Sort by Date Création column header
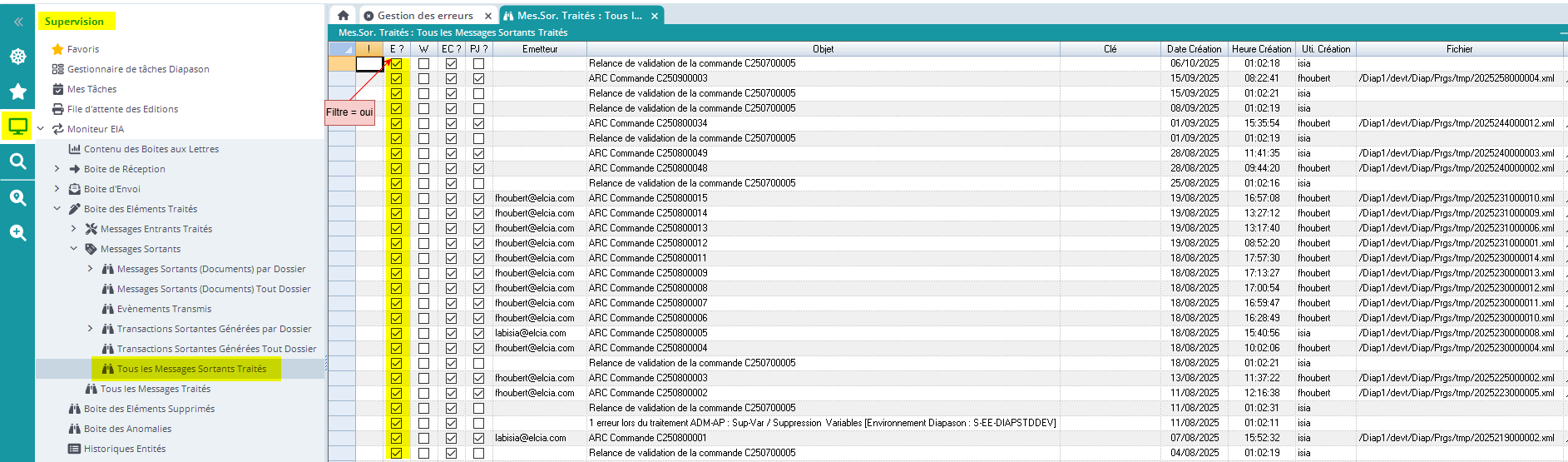This screenshot has width=1568, height=462. [x=1194, y=49]
